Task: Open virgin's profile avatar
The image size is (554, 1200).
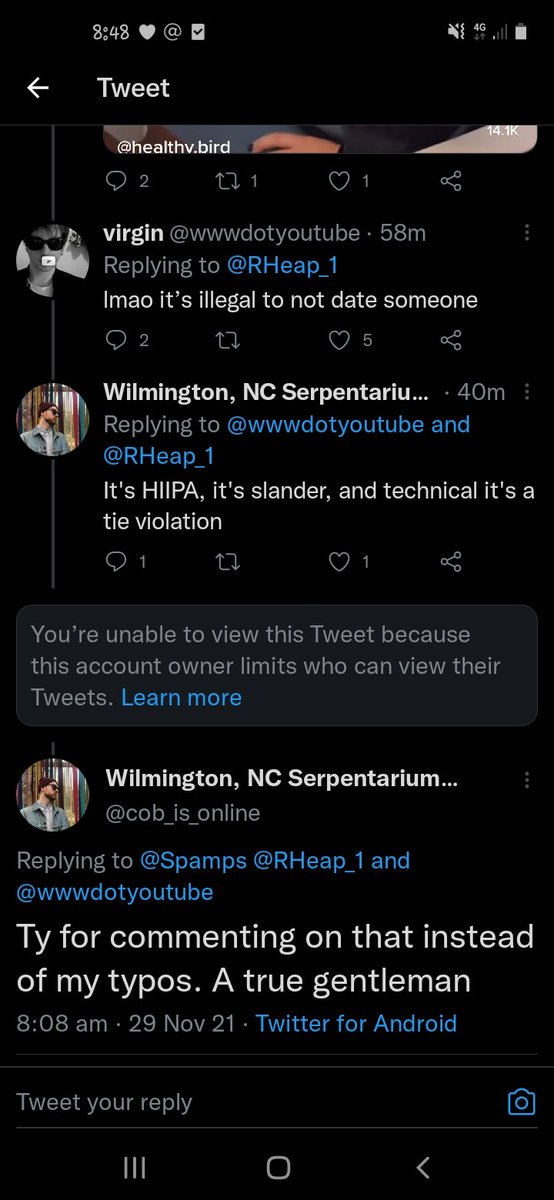Action: [x=53, y=260]
